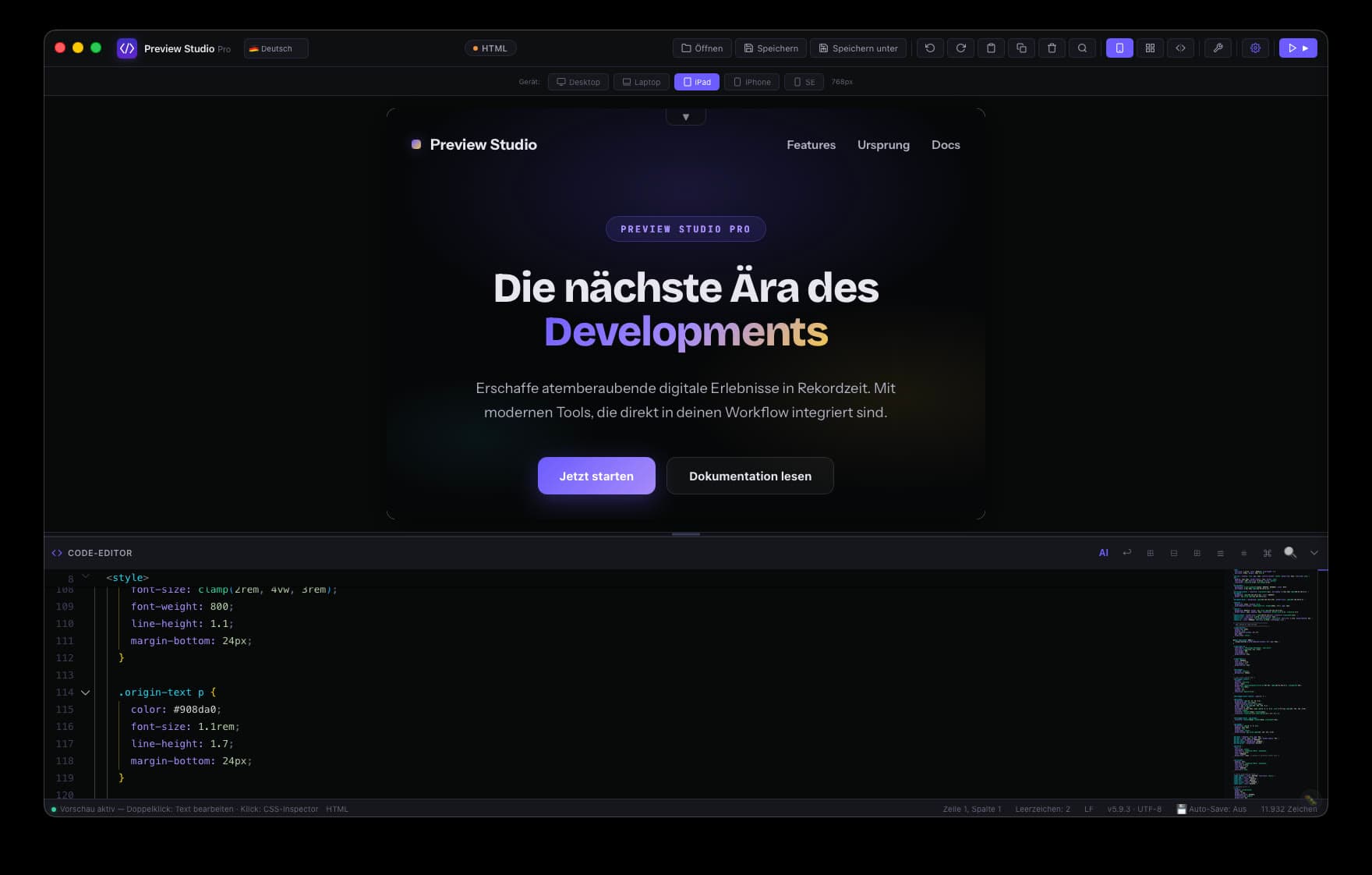Click the HTML file type indicator
Screen dimensions: 1372x875
point(490,48)
